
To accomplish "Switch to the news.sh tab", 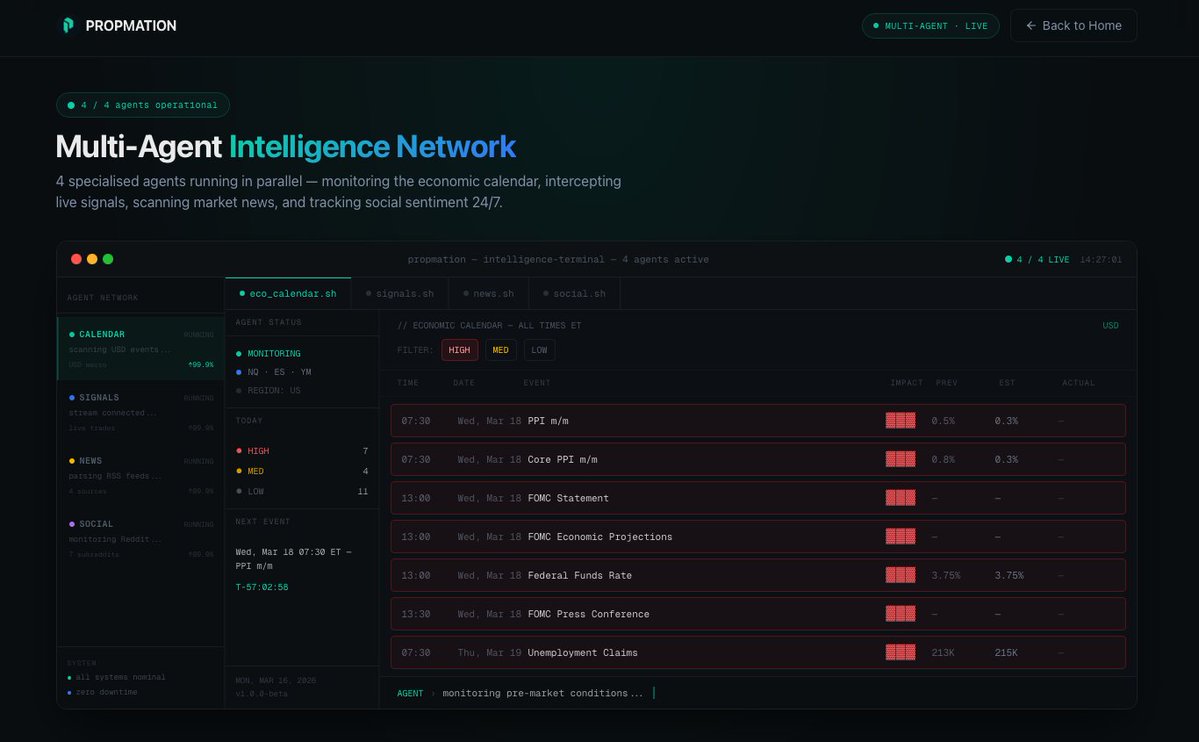I will pos(489,294).
